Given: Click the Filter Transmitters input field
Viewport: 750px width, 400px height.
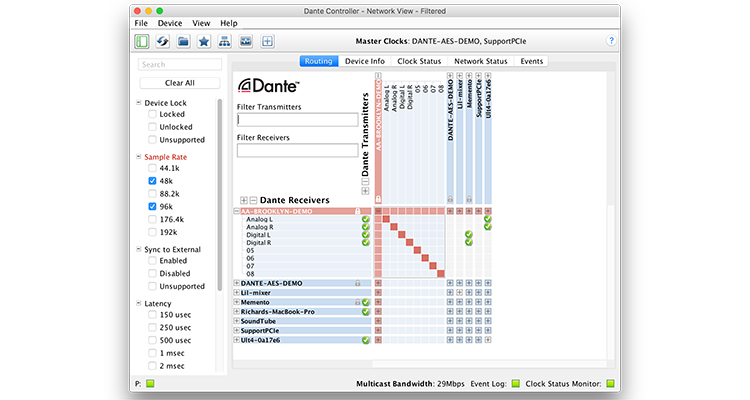Looking at the screenshot, I should click(298, 120).
